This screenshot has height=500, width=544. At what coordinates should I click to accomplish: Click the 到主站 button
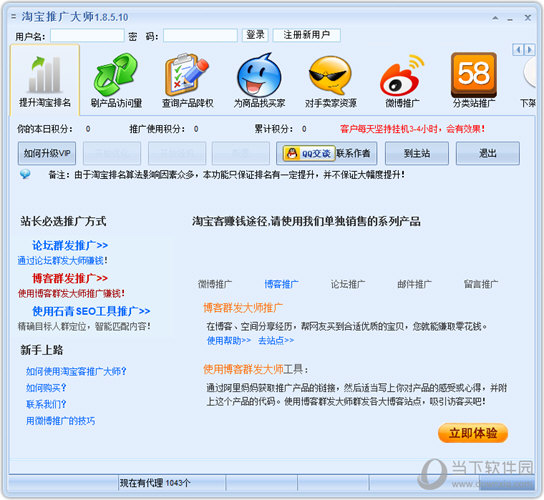click(x=417, y=153)
